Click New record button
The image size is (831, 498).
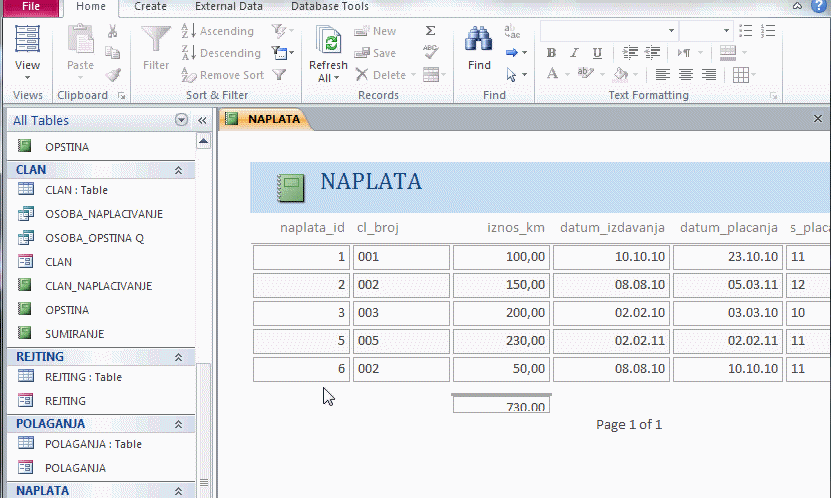(x=375, y=31)
